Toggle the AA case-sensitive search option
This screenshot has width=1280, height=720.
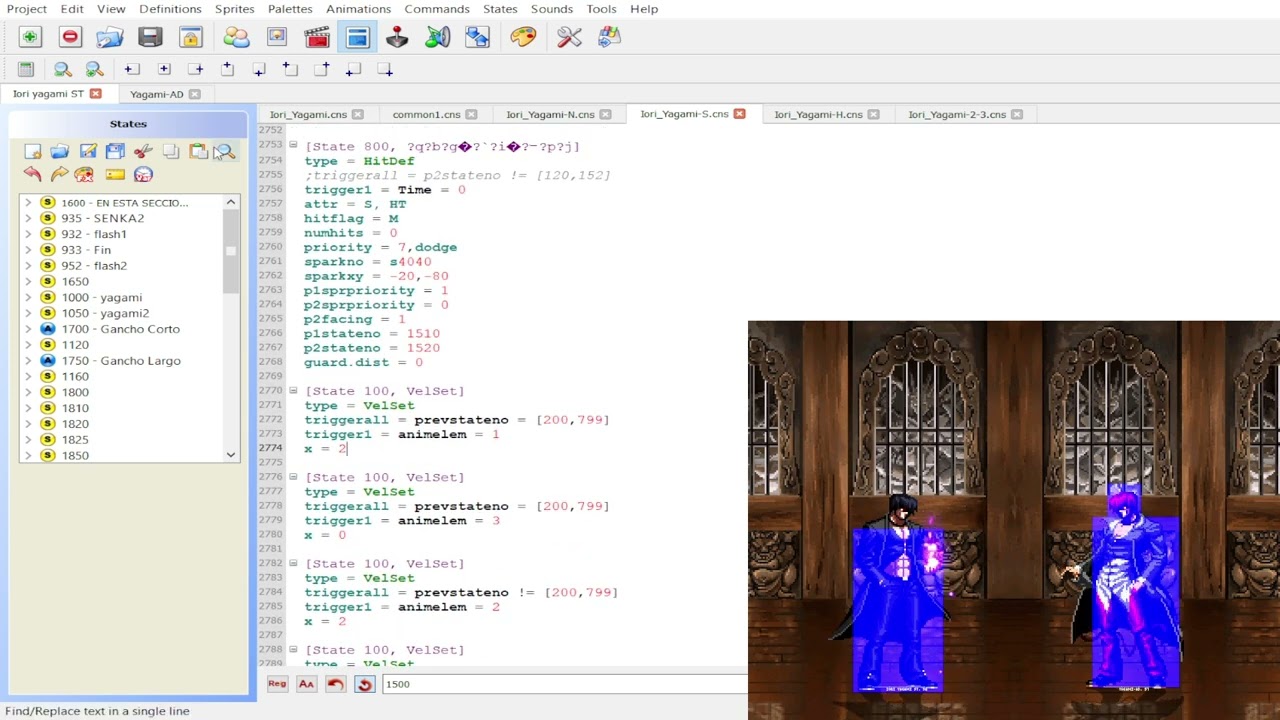pyautogui.click(x=306, y=684)
